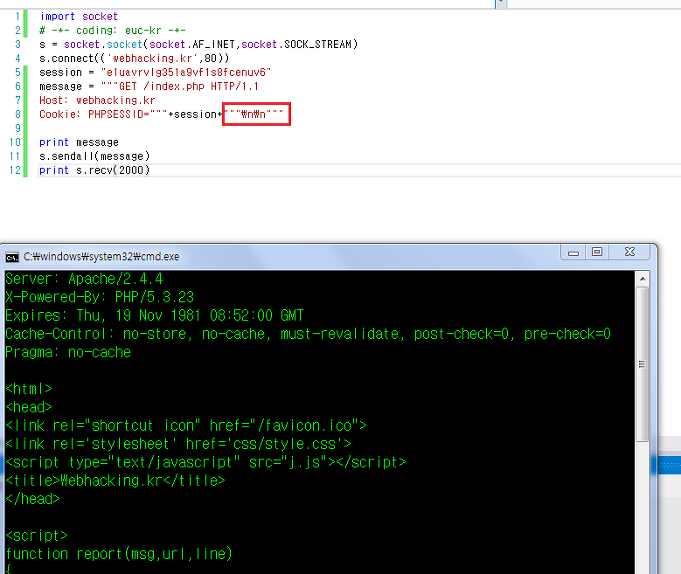Image resolution: width=681 pixels, height=574 pixels.
Task: Click the s.connect webhacking.kr line
Action: point(134,58)
